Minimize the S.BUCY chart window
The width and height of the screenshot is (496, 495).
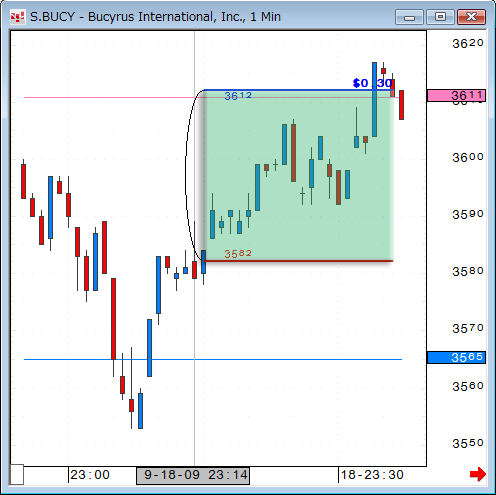(409, 17)
